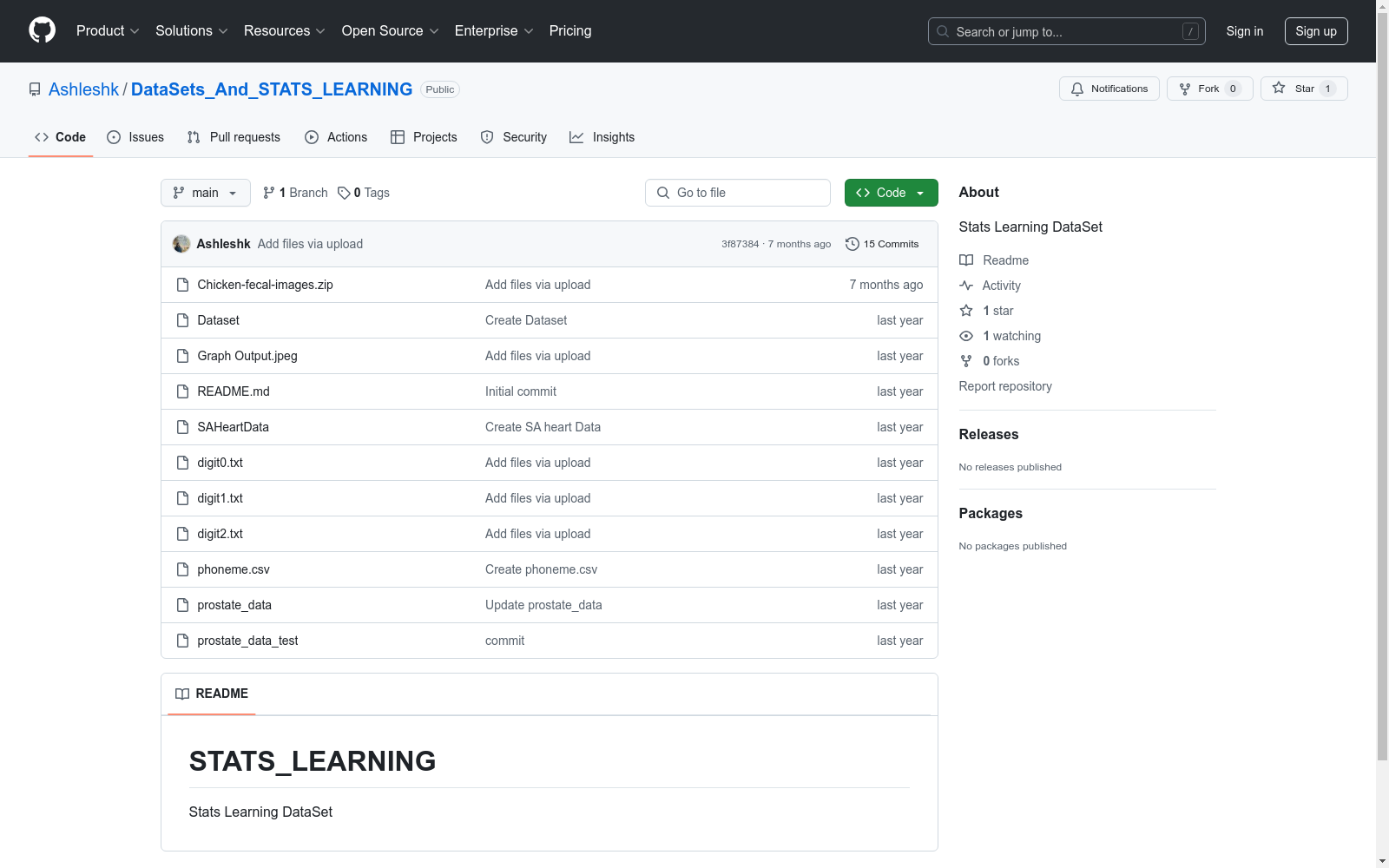Select the README tab header
This screenshot has width=1389, height=868.
point(212,694)
